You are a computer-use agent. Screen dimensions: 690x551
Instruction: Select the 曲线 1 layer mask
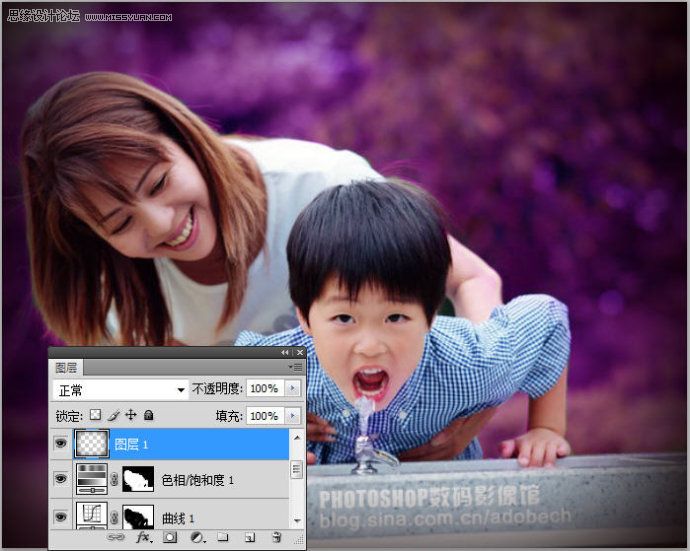tap(138, 517)
